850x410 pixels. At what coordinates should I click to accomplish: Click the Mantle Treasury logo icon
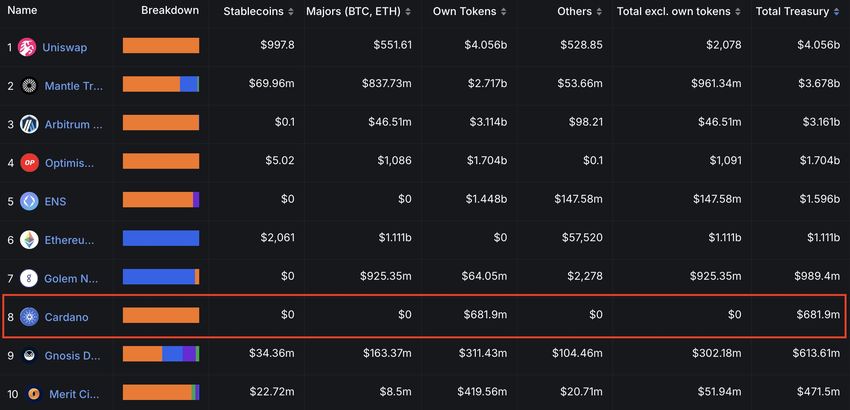(29, 86)
